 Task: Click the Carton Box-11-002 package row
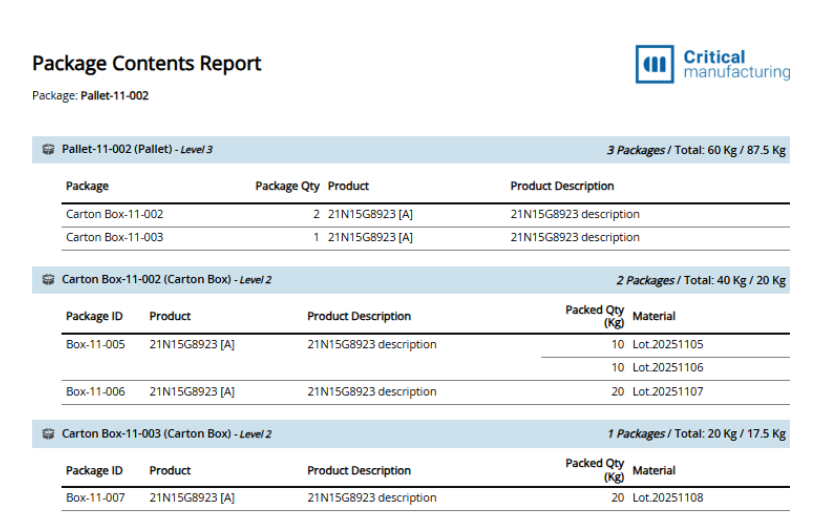click(114, 214)
